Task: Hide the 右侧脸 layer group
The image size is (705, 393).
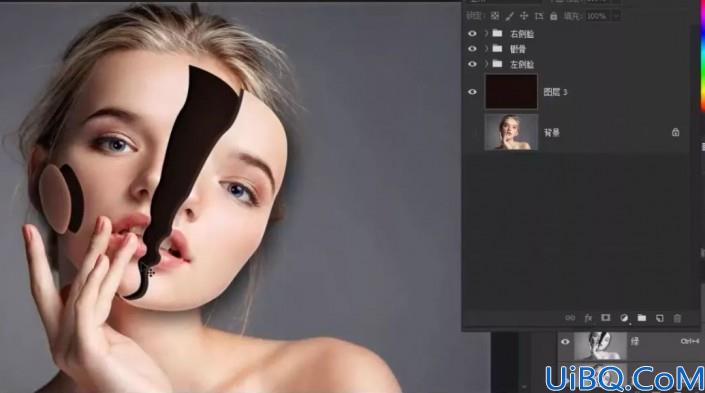Action: 472,34
